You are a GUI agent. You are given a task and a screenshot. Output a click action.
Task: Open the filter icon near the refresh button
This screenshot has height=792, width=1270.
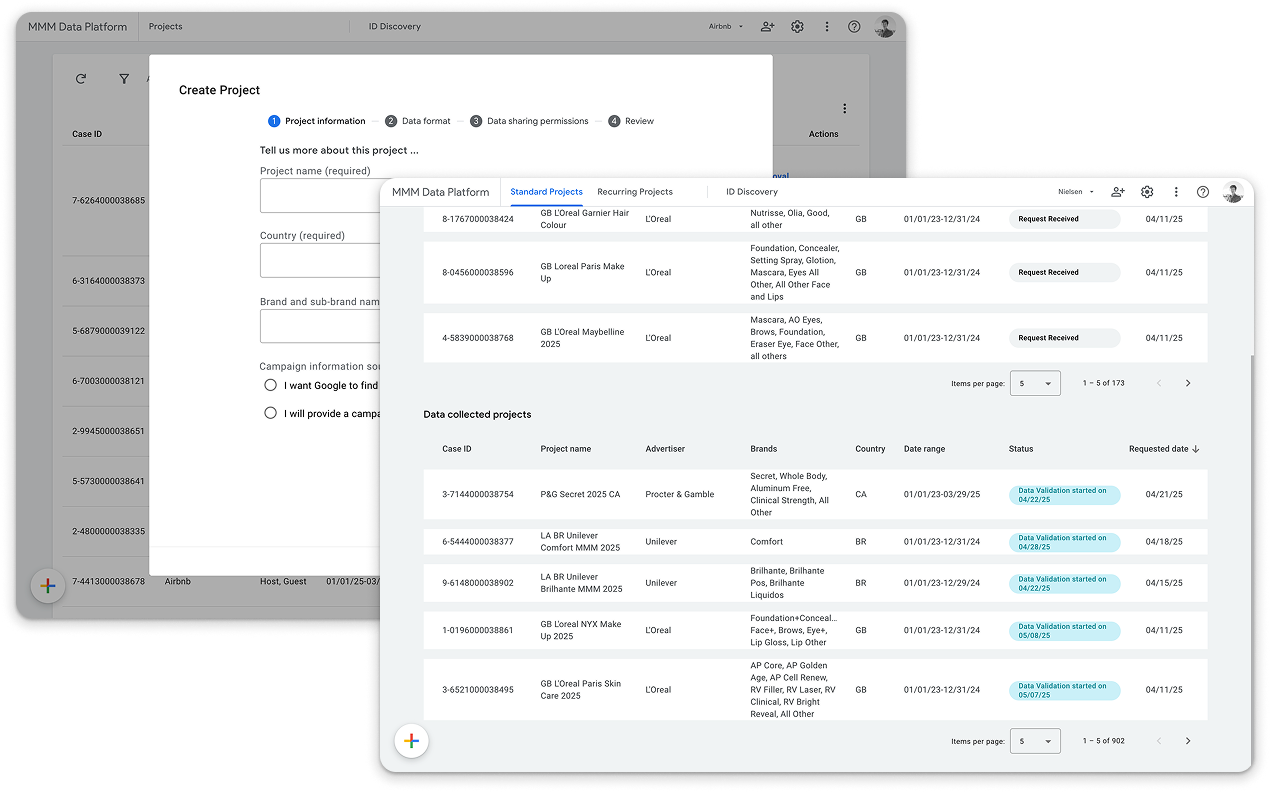[123, 78]
